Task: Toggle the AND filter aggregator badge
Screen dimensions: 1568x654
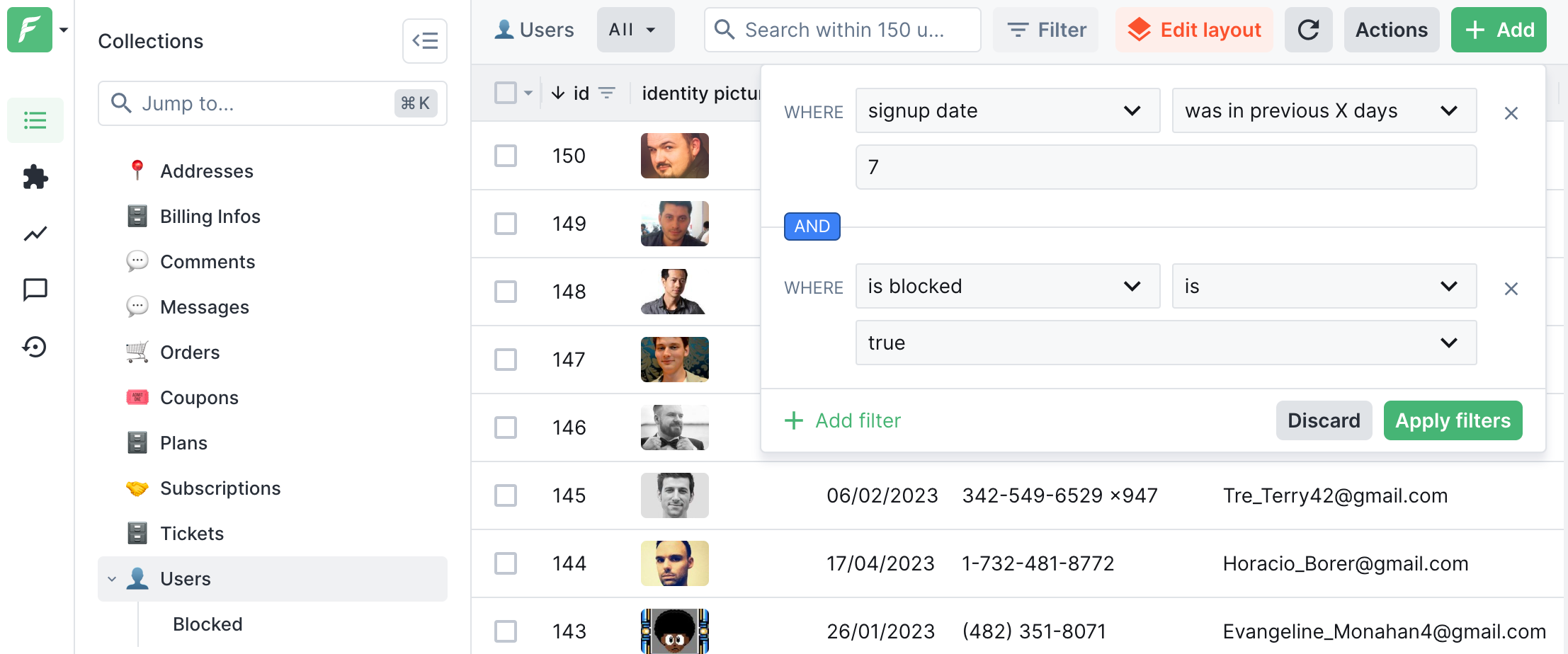Action: click(812, 226)
